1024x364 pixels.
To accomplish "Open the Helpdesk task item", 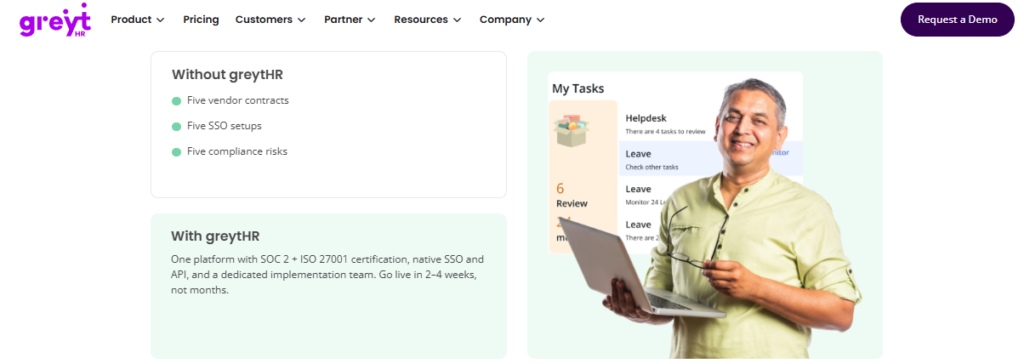I will tap(665, 124).
